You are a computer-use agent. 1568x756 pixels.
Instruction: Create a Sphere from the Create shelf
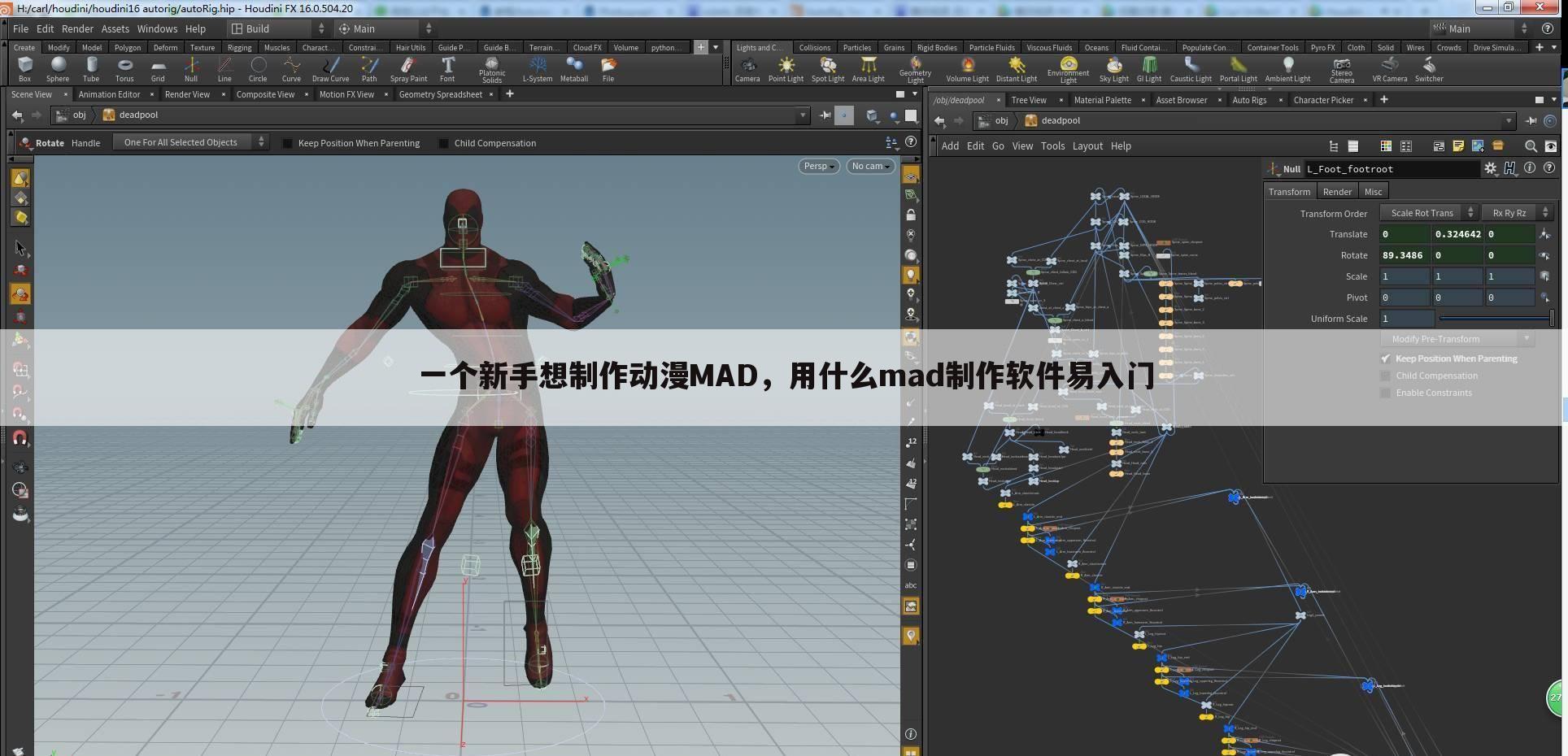[57, 69]
